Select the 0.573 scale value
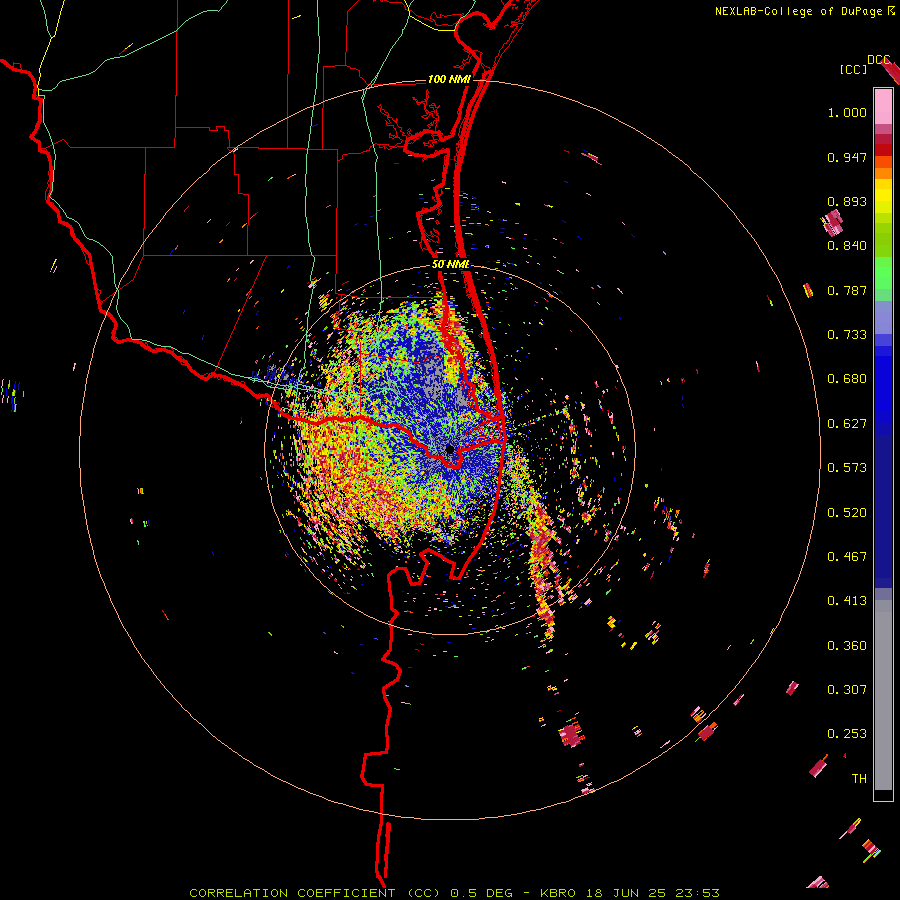 coord(847,468)
